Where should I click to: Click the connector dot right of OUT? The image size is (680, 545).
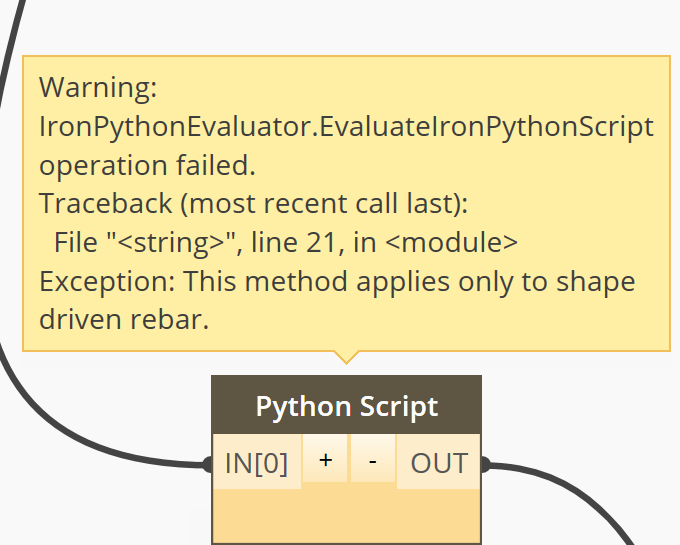(x=485, y=464)
